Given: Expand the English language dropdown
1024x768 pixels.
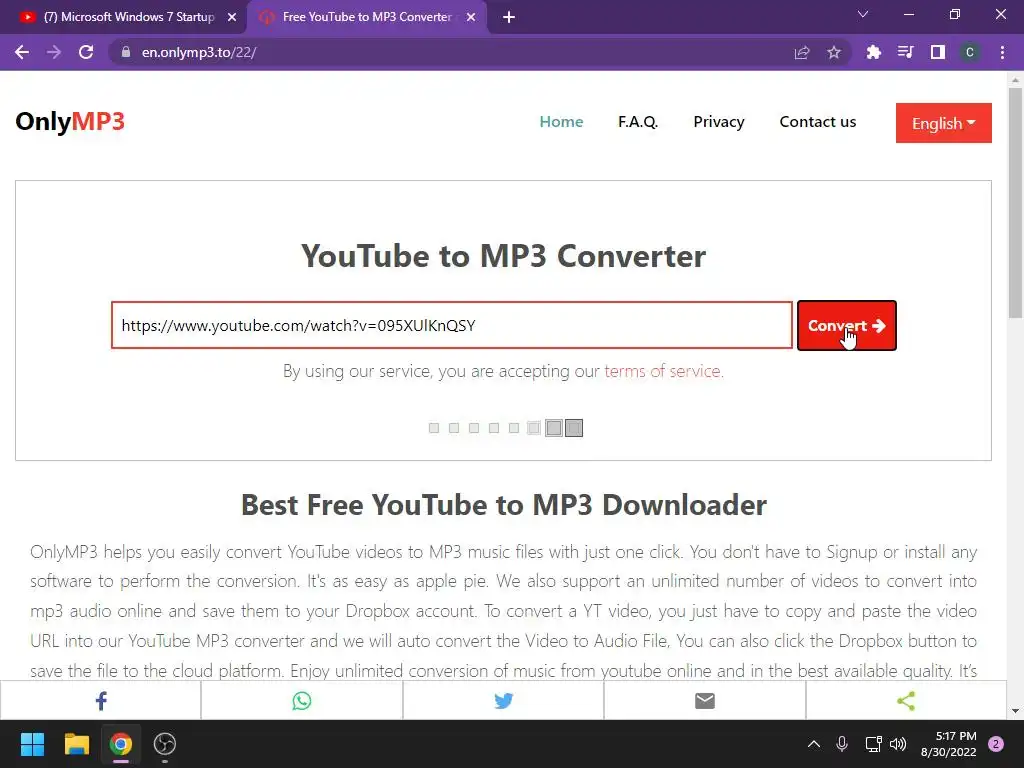Looking at the screenshot, I should [x=944, y=123].
